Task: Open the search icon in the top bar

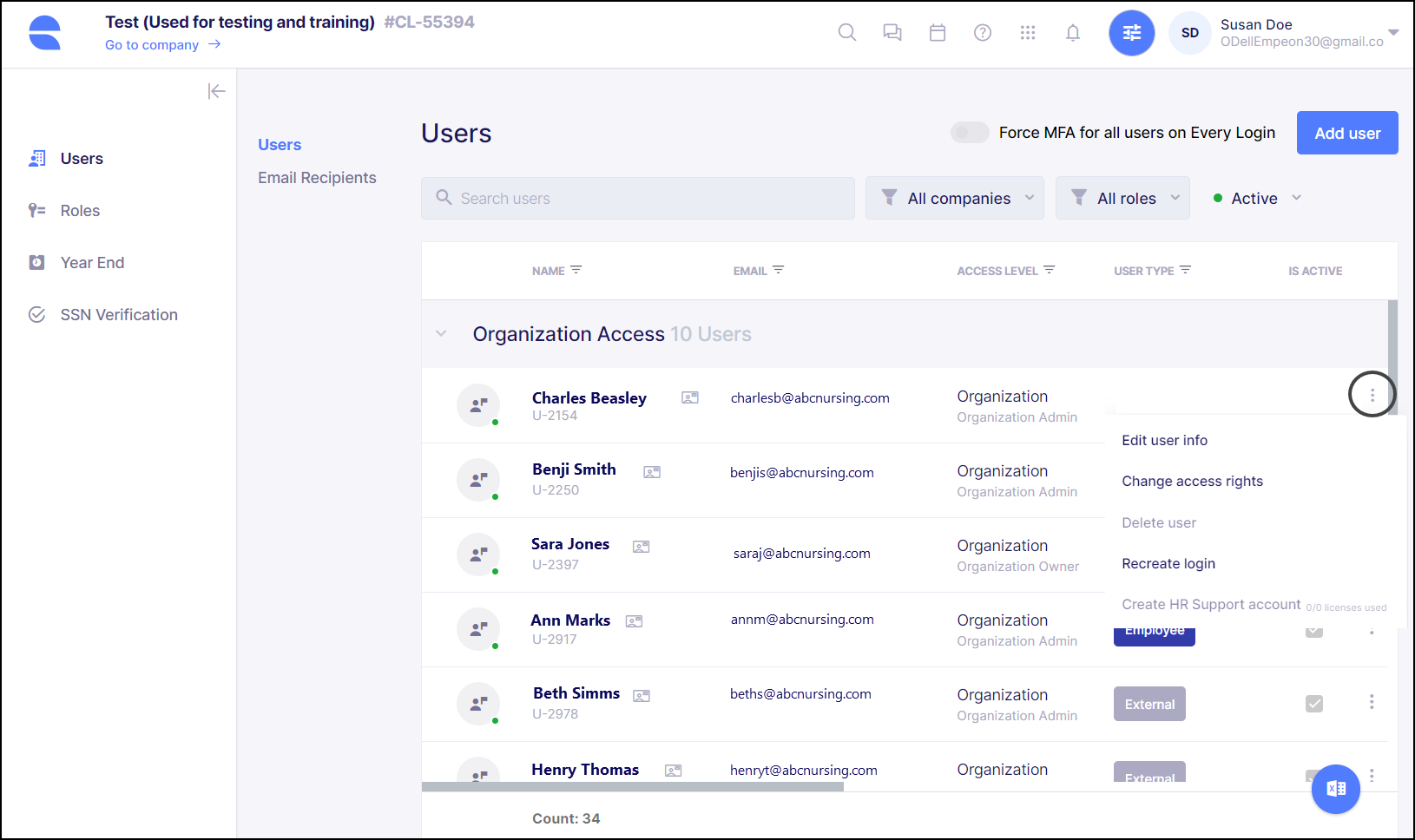Action: click(847, 32)
